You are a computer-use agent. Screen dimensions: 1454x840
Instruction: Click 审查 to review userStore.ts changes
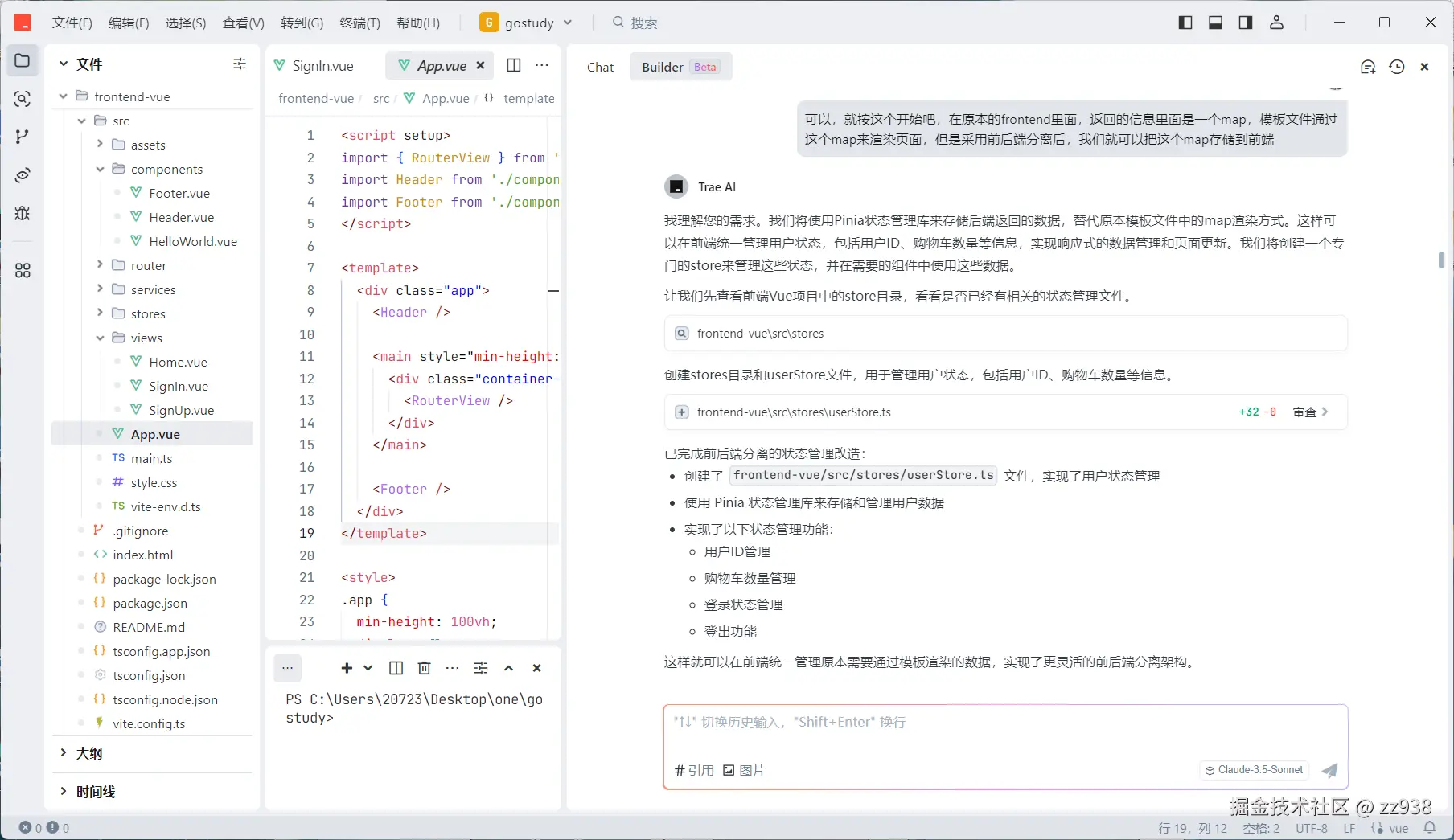(1310, 412)
